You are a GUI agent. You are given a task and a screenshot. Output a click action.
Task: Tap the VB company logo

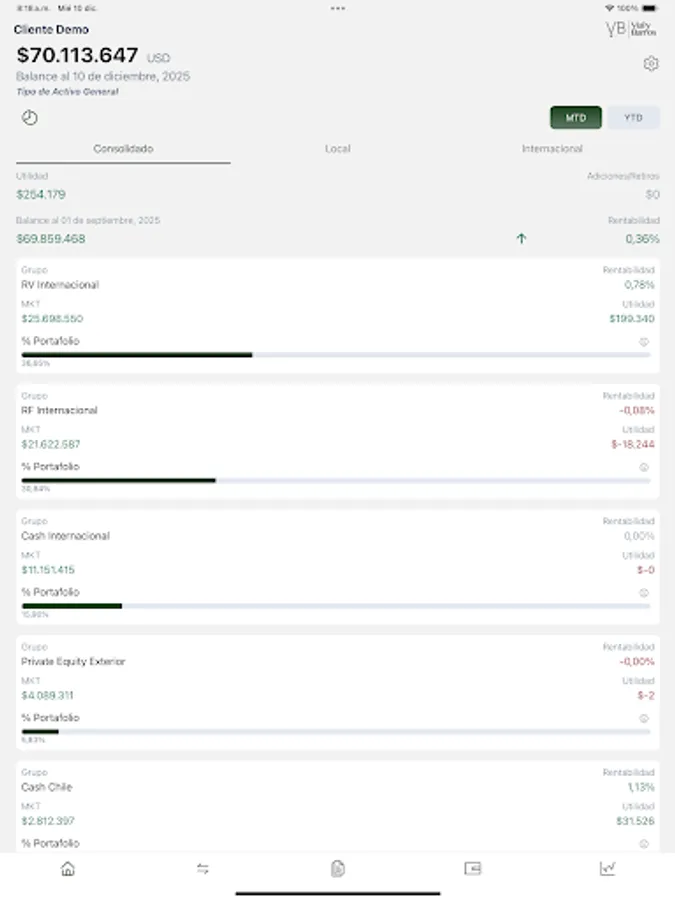coord(631,29)
